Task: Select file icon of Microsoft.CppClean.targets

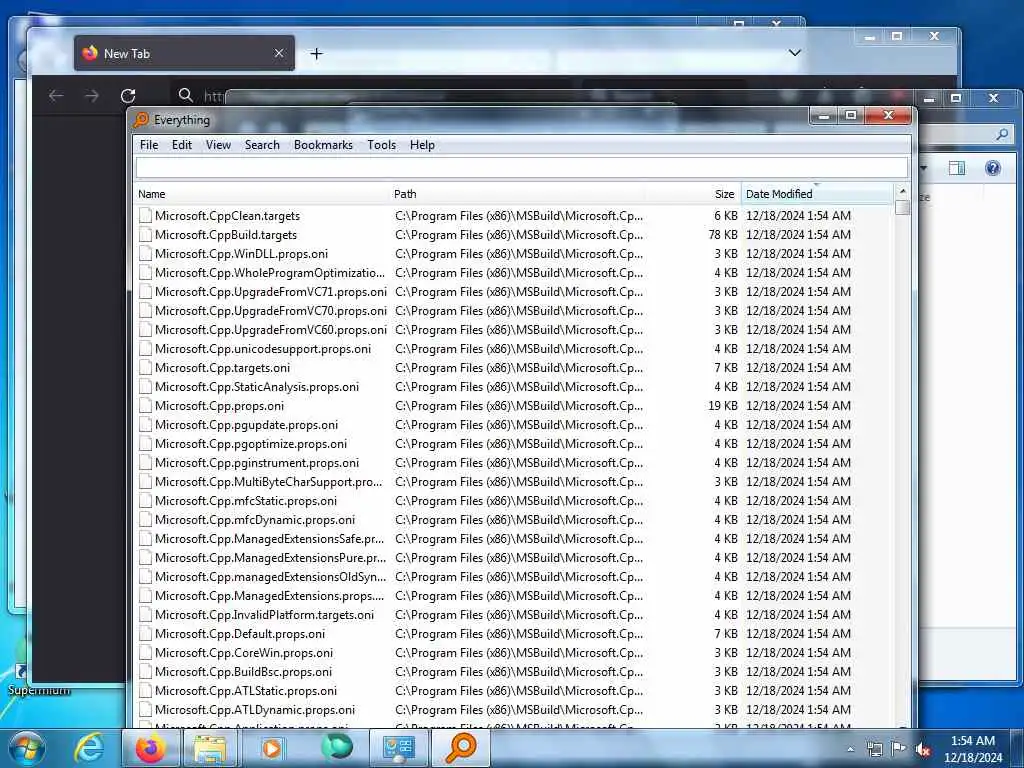Action: [x=146, y=216]
